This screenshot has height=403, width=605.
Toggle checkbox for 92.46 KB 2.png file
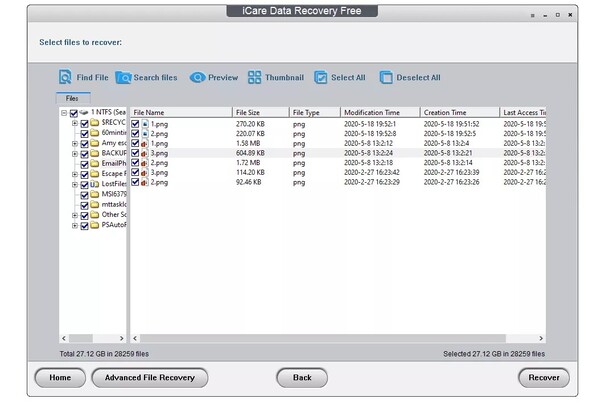137,183
